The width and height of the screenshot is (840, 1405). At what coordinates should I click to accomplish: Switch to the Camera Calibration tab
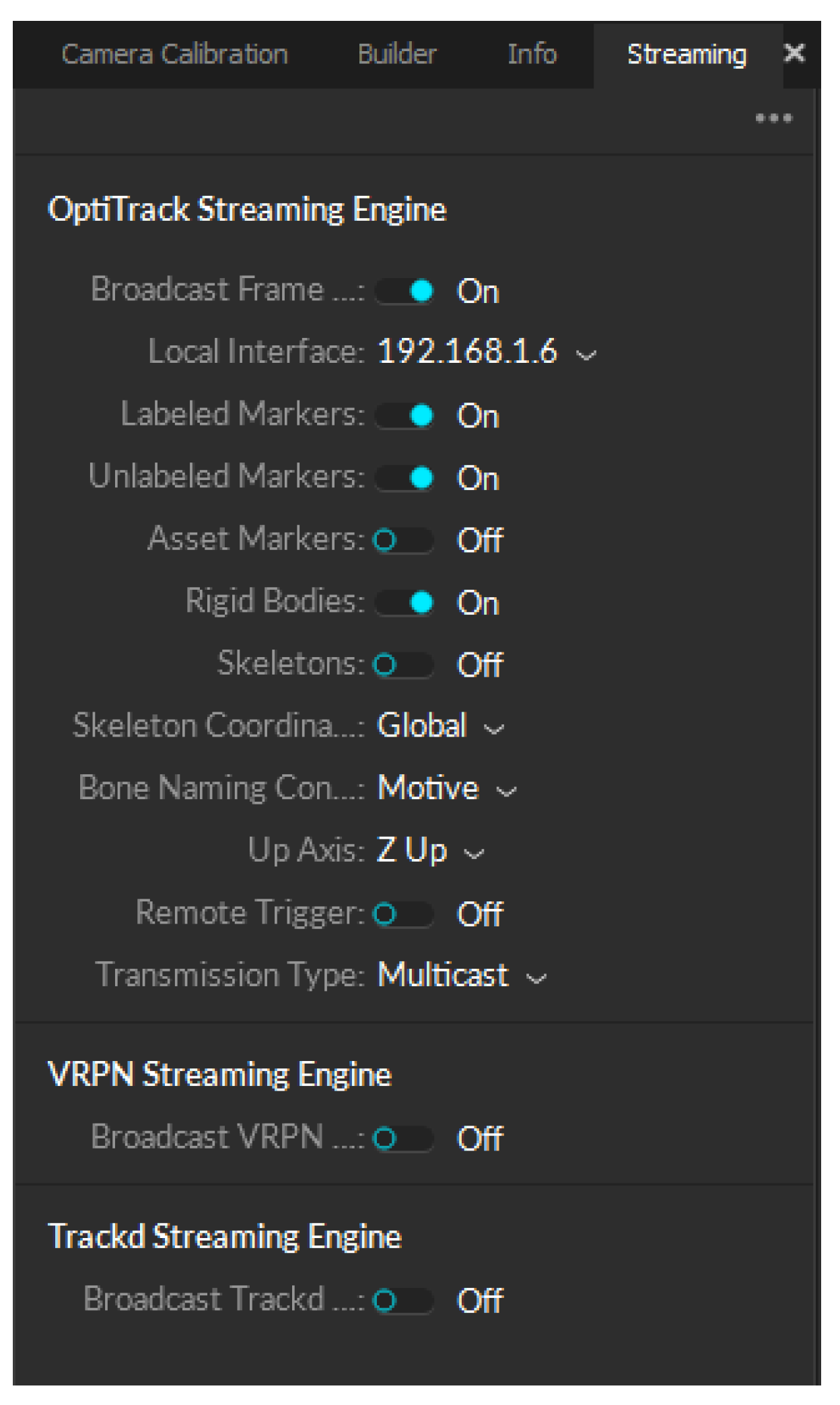(x=175, y=55)
